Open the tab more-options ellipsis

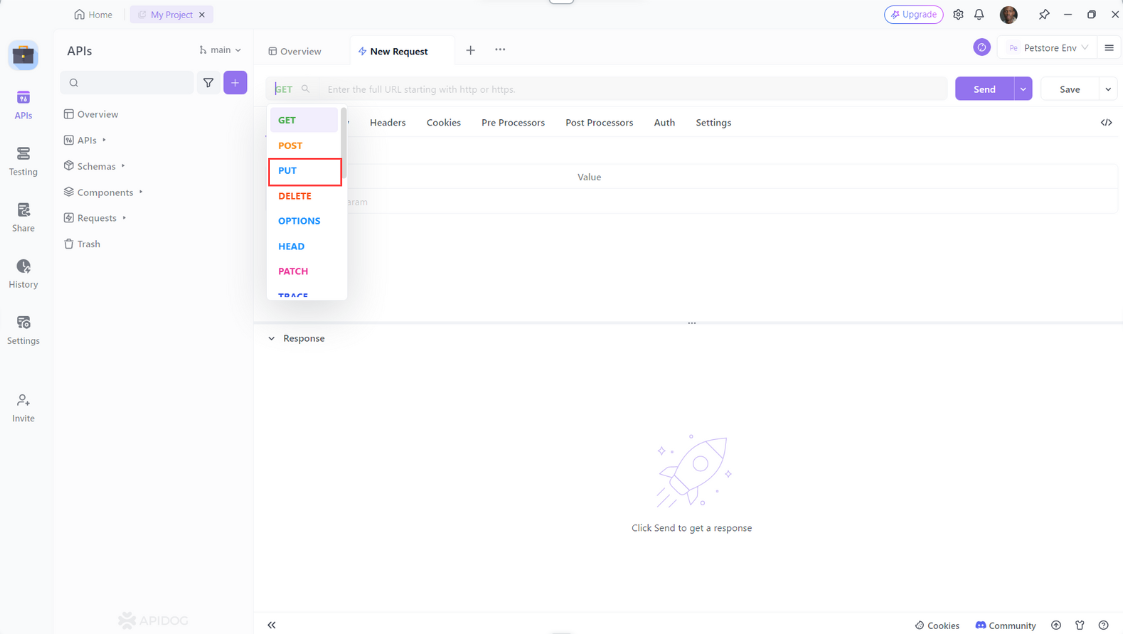click(500, 49)
